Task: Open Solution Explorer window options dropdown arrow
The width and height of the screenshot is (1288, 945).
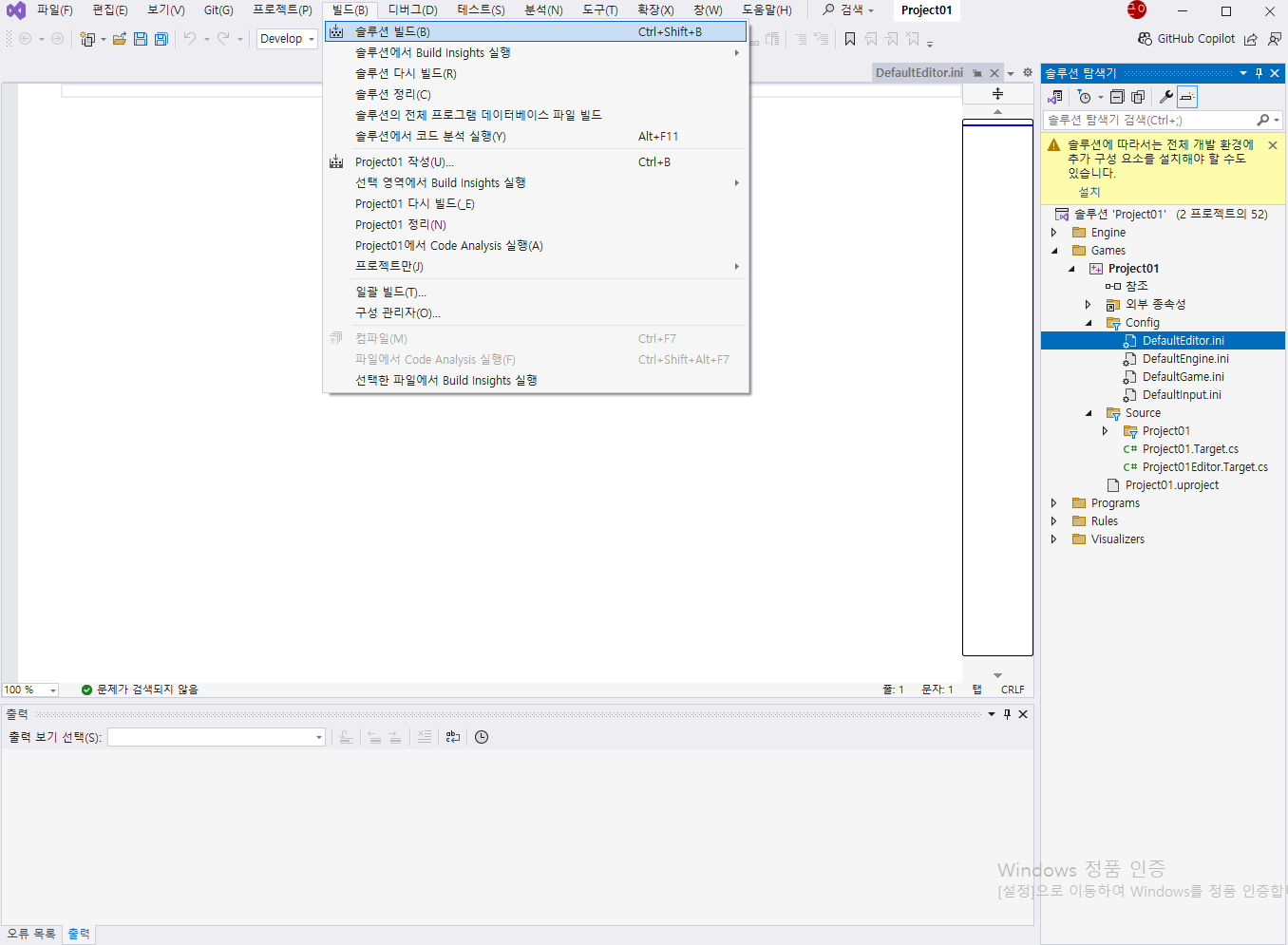Action: click(1243, 73)
